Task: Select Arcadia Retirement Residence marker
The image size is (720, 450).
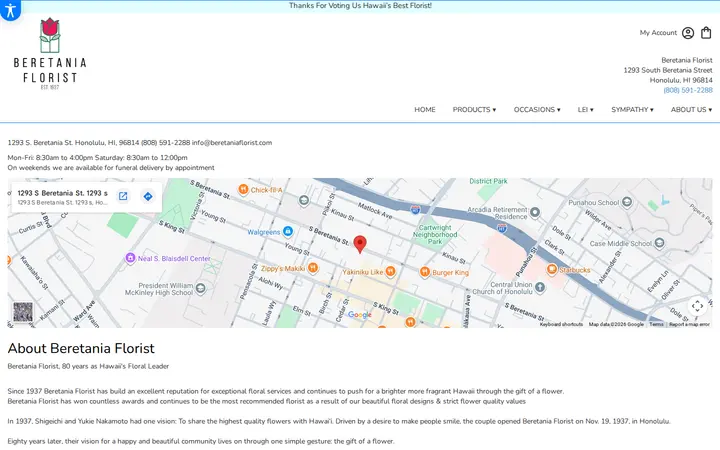Action: [x=535, y=212]
